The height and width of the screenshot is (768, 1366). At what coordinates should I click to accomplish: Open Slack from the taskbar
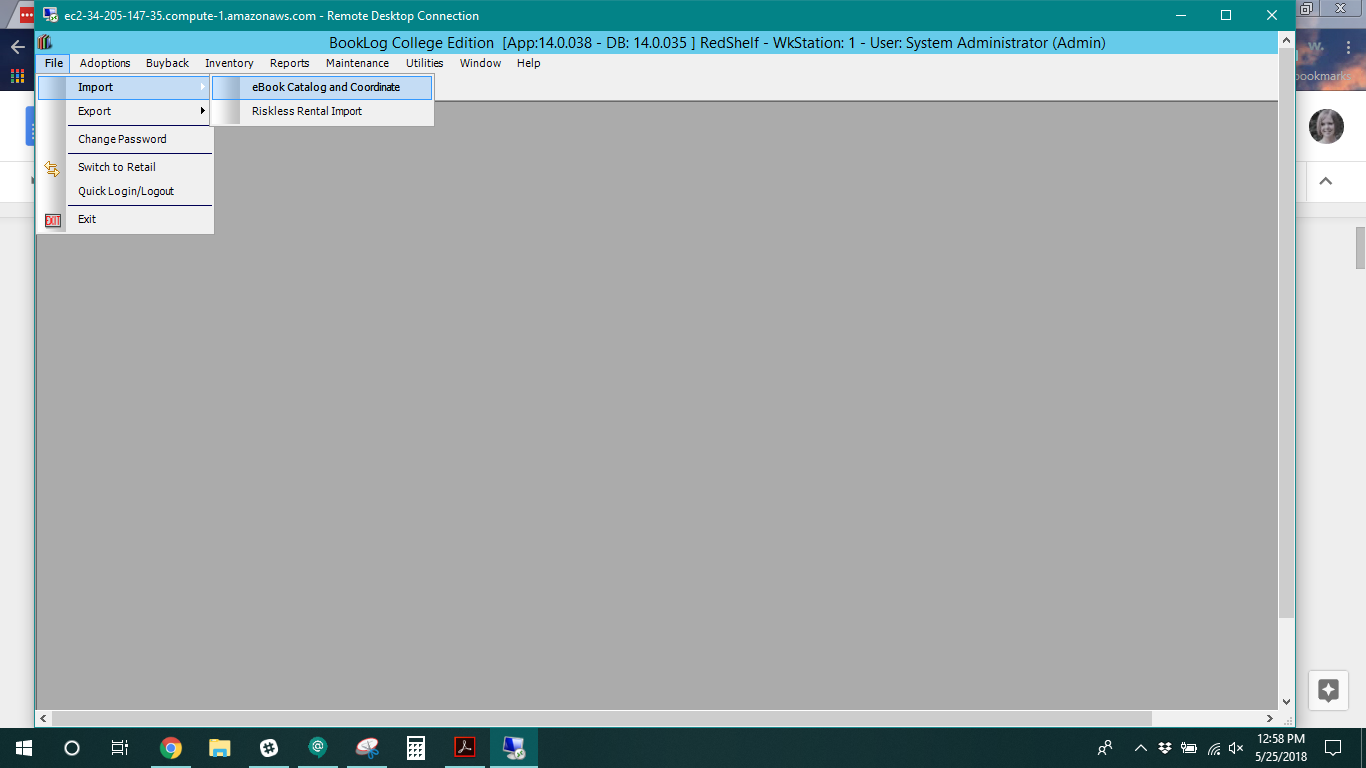tap(269, 747)
